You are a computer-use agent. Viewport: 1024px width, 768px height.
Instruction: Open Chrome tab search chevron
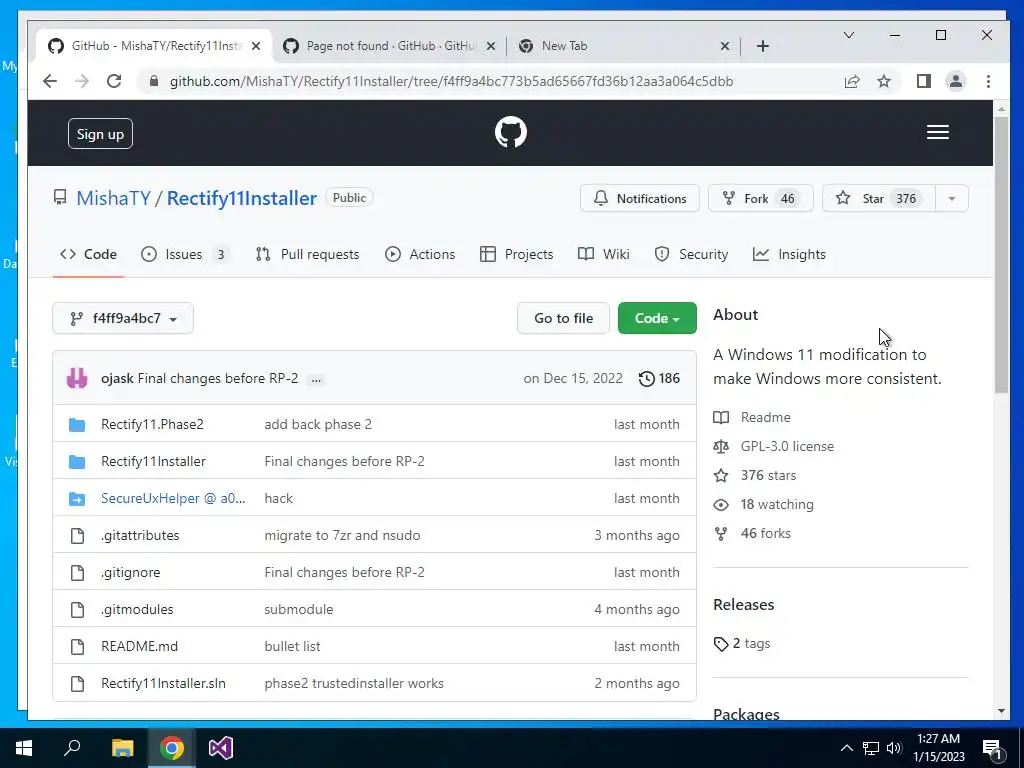pyautogui.click(x=848, y=35)
